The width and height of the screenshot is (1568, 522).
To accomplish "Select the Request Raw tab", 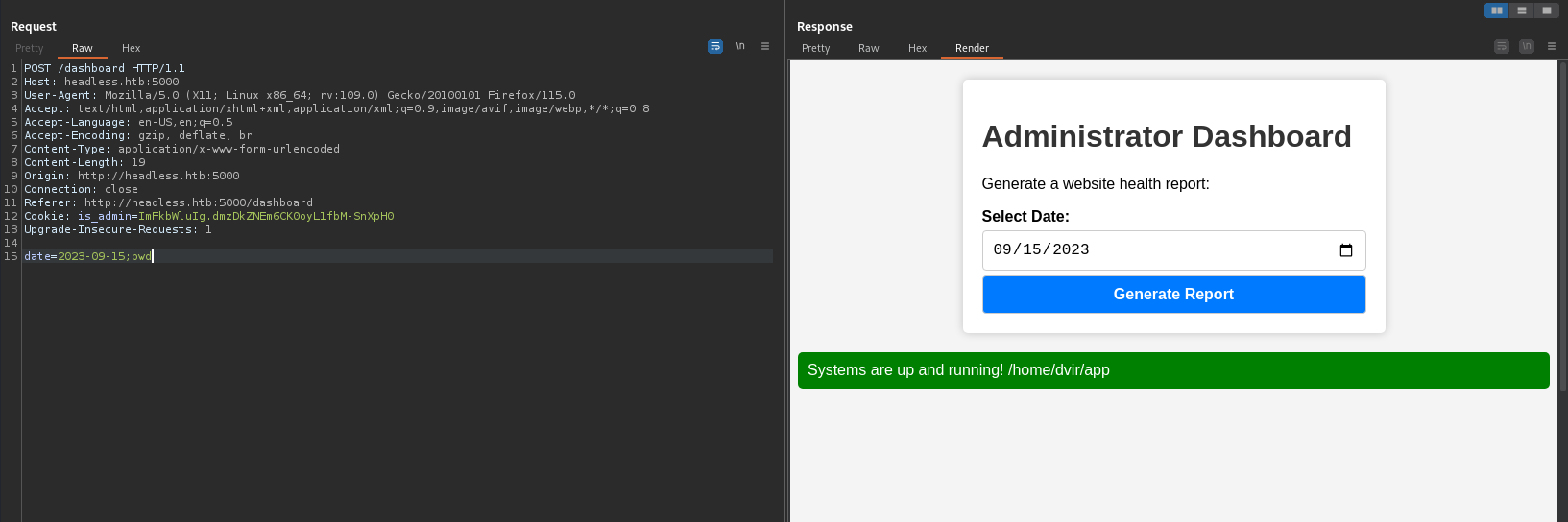I will click(83, 48).
